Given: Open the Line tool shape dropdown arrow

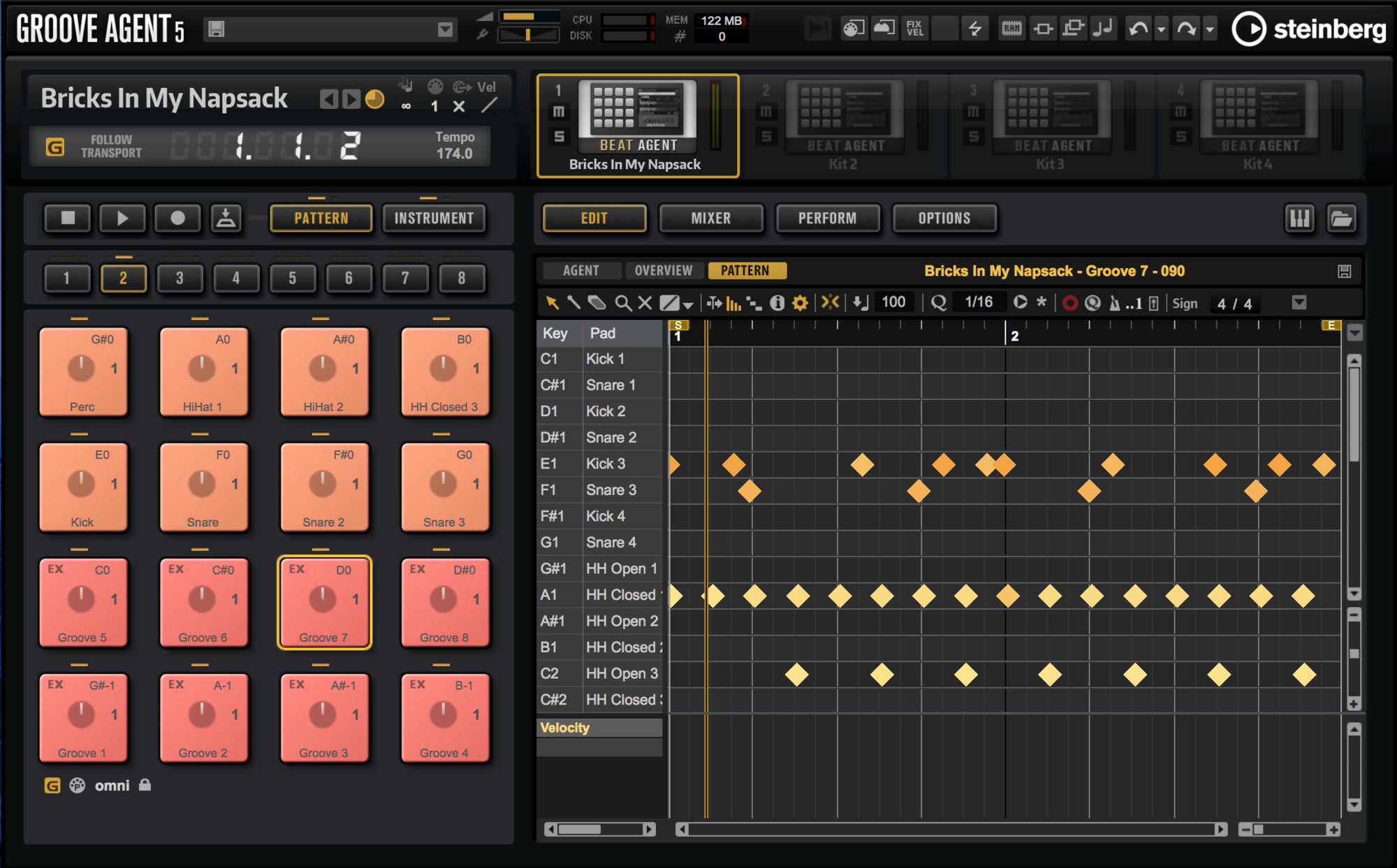Looking at the screenshot, I should [x=688, y=304].
